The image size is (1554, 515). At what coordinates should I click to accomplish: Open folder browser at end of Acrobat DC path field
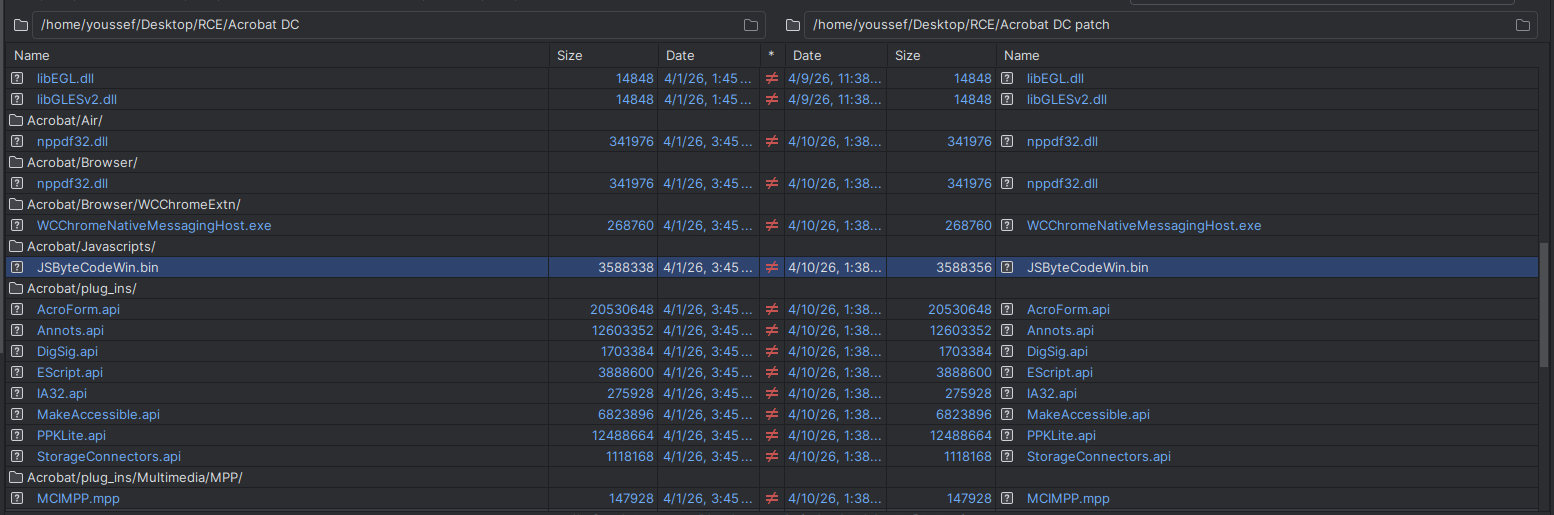(751, 25)
